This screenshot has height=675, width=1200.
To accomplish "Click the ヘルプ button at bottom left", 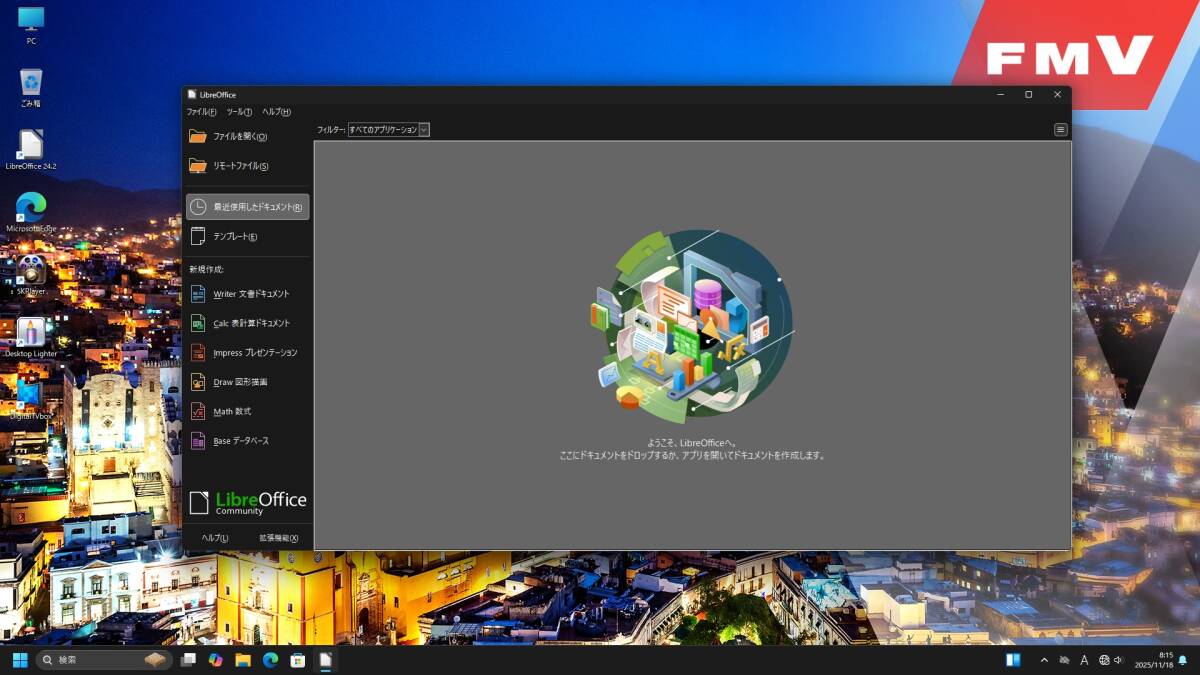I will point(215,538).
